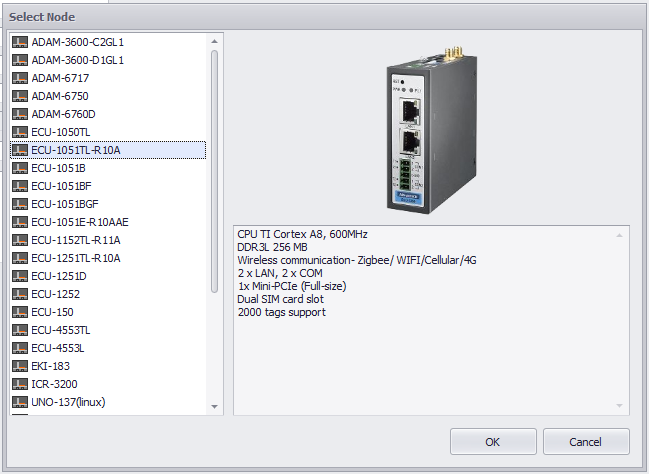Click the ECU device product image

431,130
